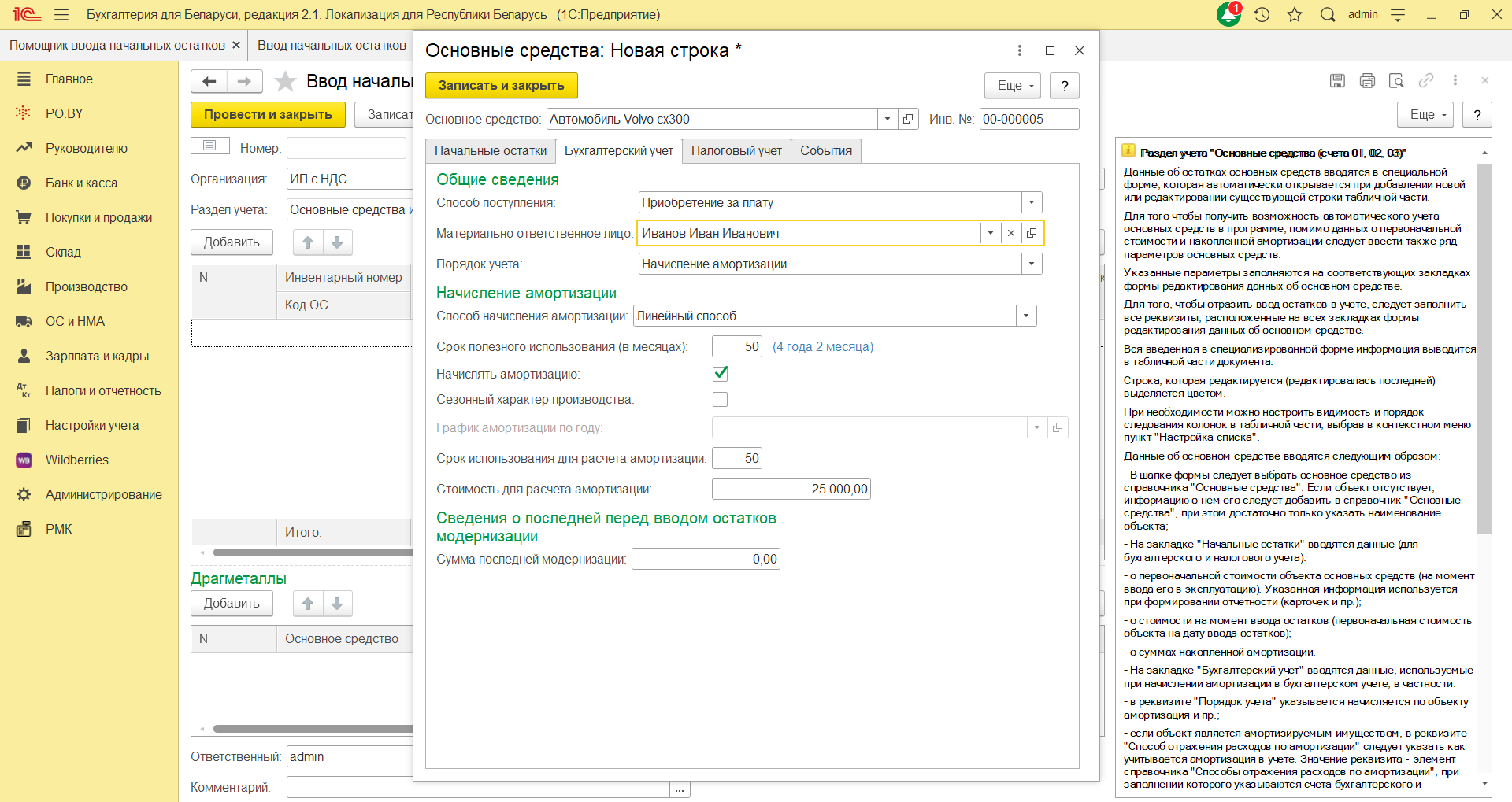This screenshot has width=1512, height=802.
Task: Click preview icon in document toolbar
Action: pos(1396,80)
